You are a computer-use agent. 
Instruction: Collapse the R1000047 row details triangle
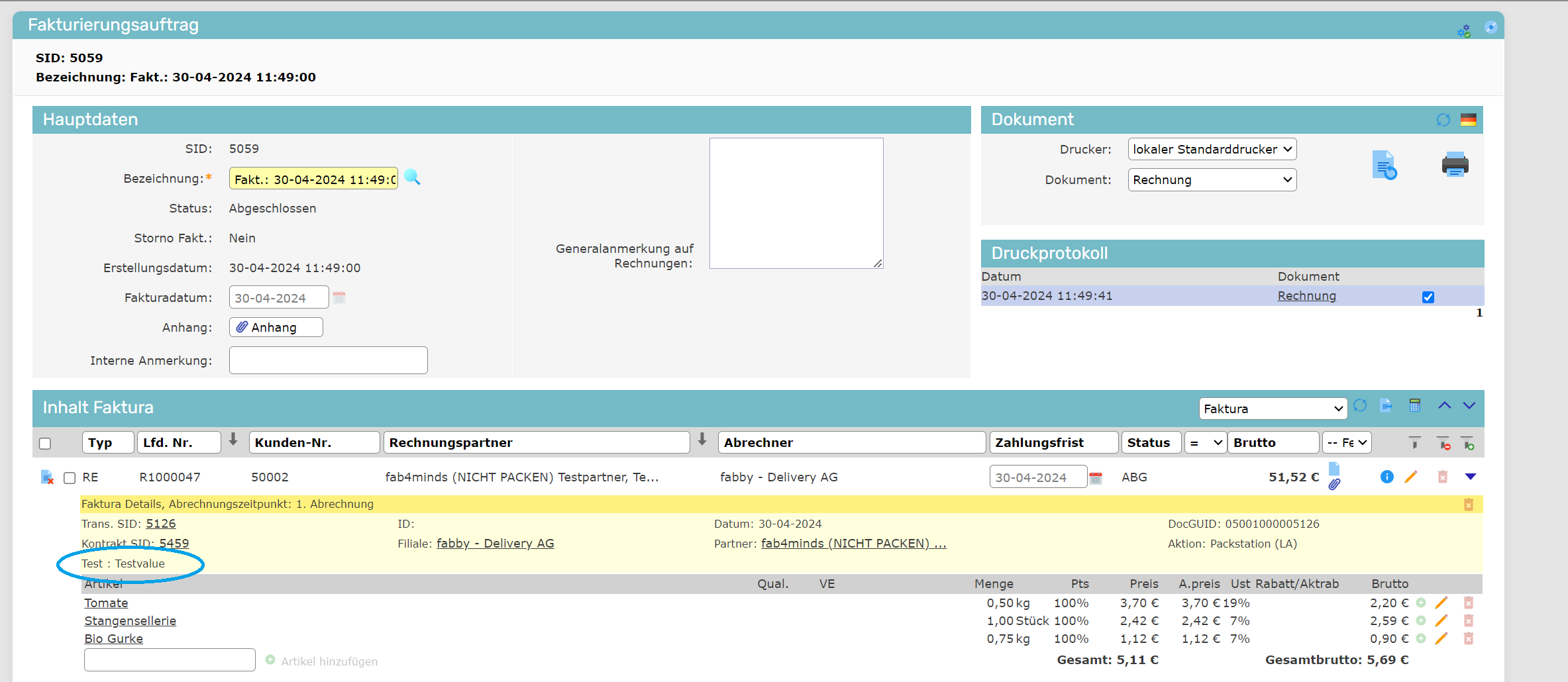pos(1471,477)
